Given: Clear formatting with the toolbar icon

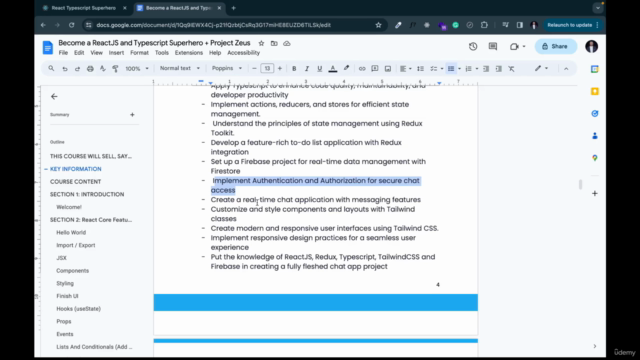Looking at the screenshot, I should coord(511,69).
